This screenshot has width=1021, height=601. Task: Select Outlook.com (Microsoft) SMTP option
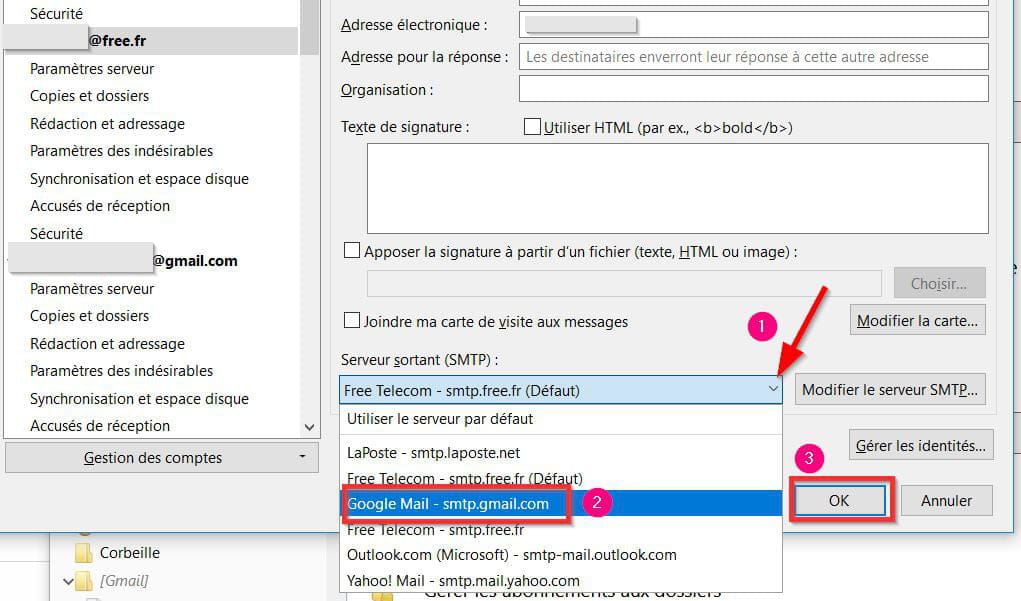(x=561, y=555)
